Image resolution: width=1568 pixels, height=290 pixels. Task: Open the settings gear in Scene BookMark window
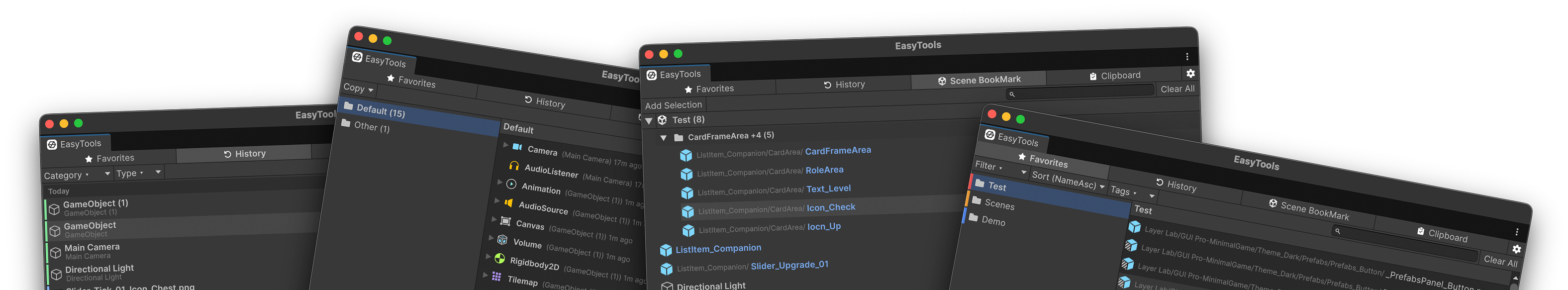point(1190,73)
